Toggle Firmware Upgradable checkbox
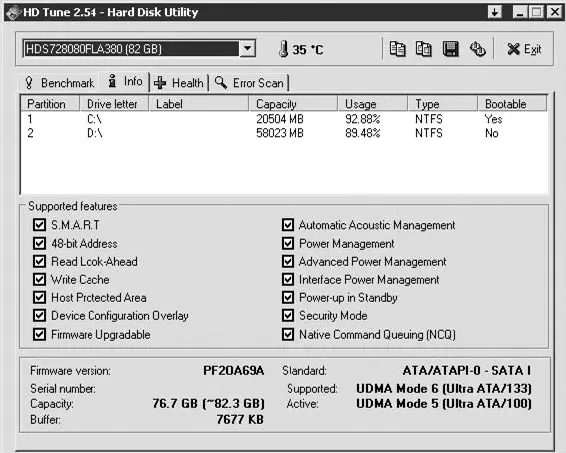The height and width of the screenshot is (453, 566). coord(39,334)
